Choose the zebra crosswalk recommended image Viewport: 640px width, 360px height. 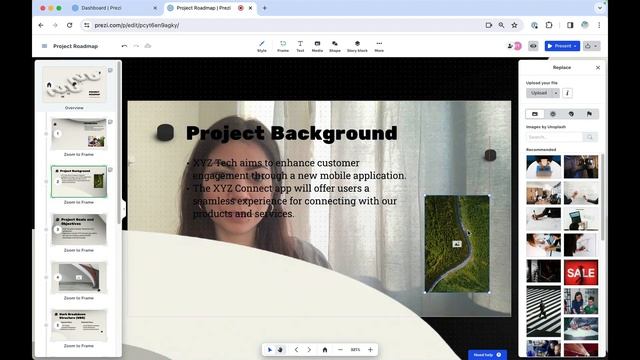[x=543, y=311]
